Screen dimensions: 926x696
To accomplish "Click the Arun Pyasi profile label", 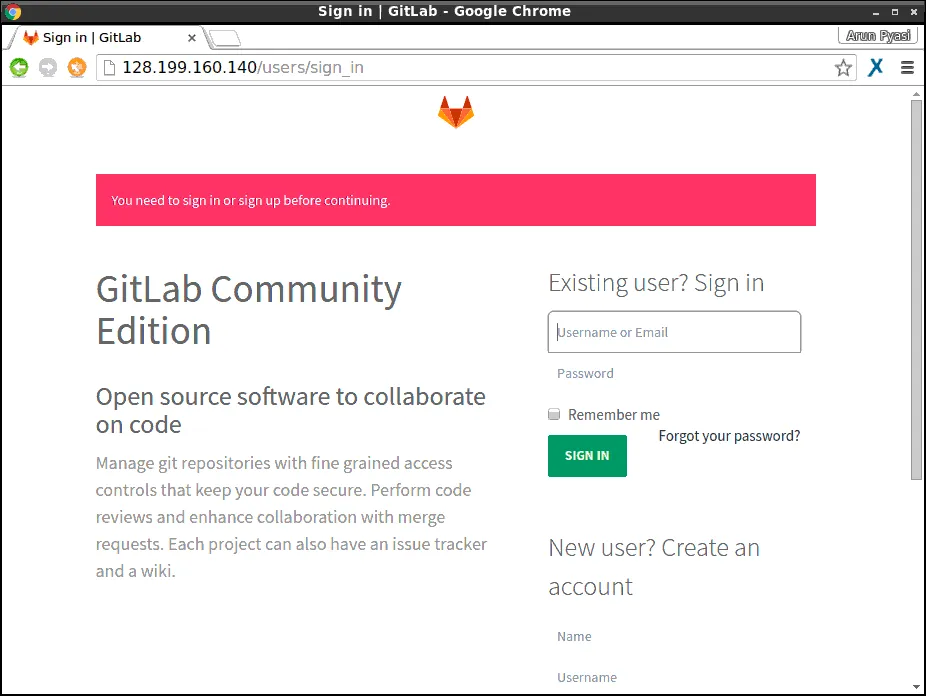I will pos(876,34).
